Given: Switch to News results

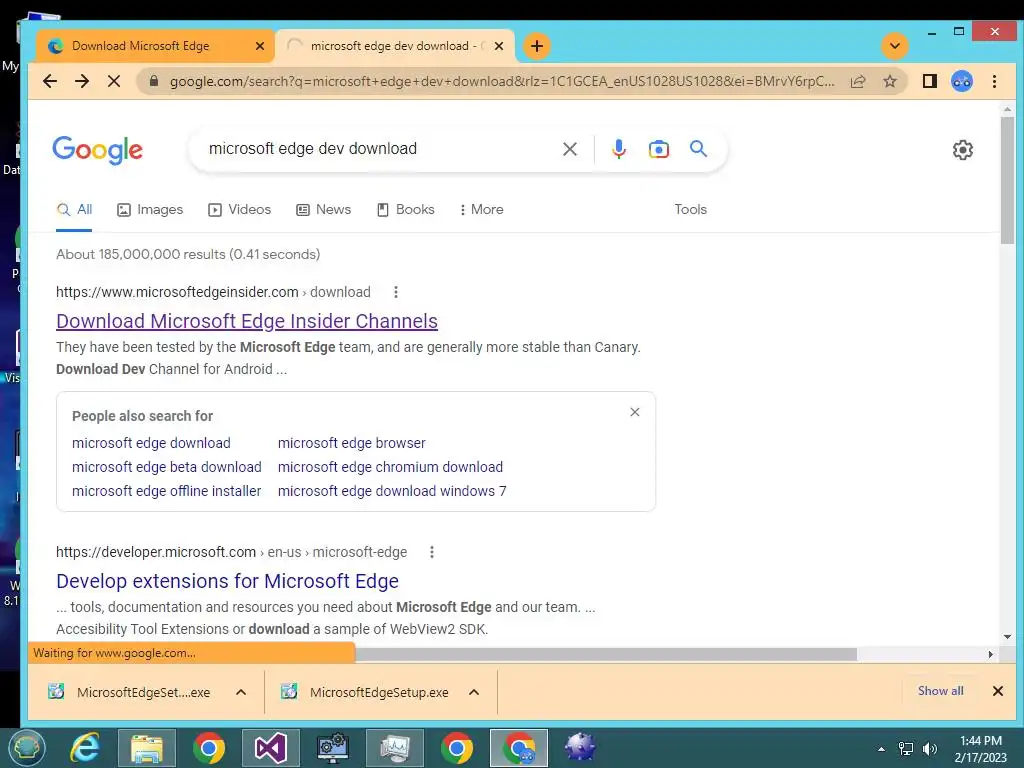Looking at the screenshot, I should [x=323, y=210].
